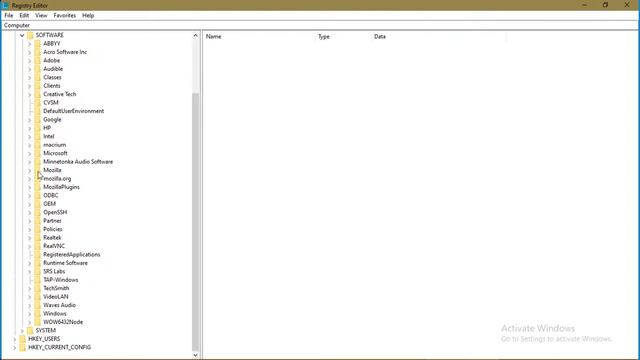Click the SRS Labs folder icon
The height and width of the screenshot is (360, 640).
(38, 271)
